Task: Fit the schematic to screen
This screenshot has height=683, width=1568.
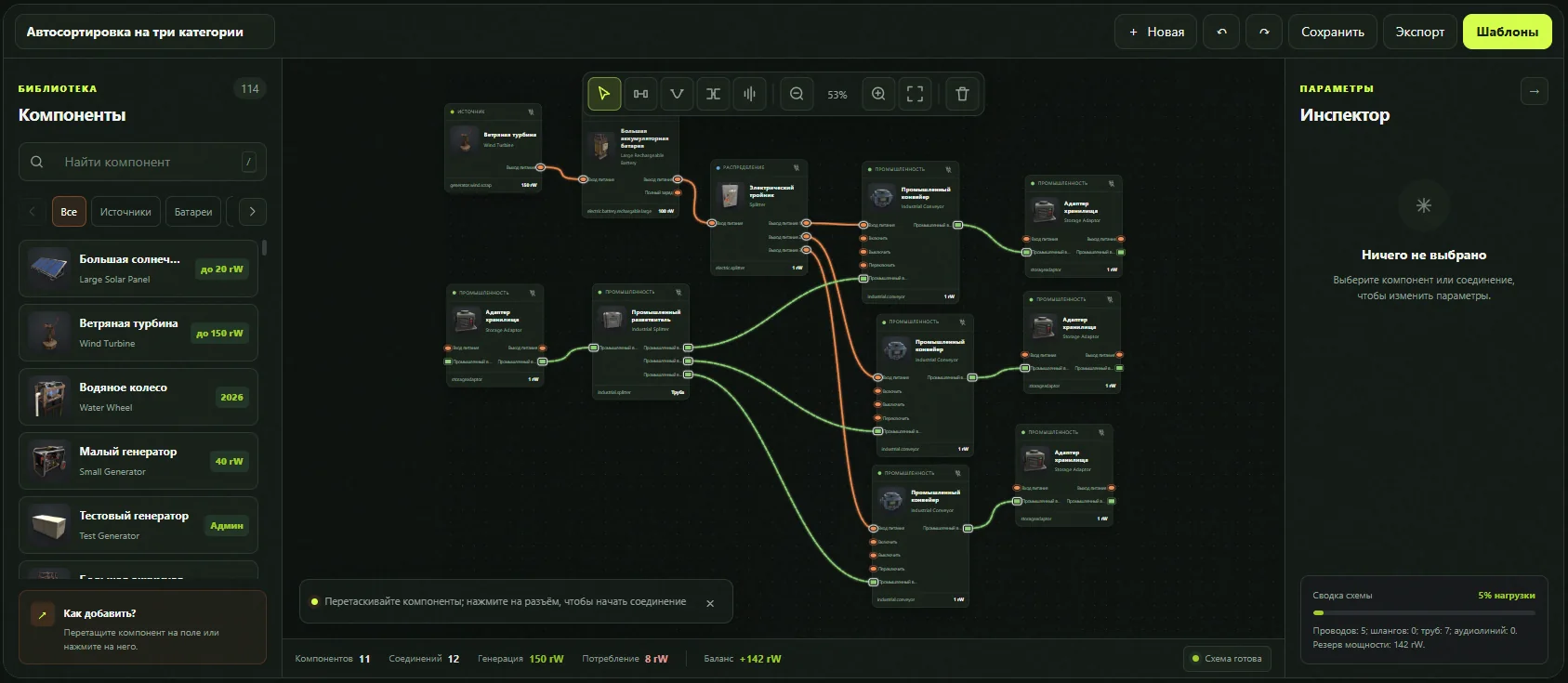Action: pyautogui.click(x=916, y=94)
